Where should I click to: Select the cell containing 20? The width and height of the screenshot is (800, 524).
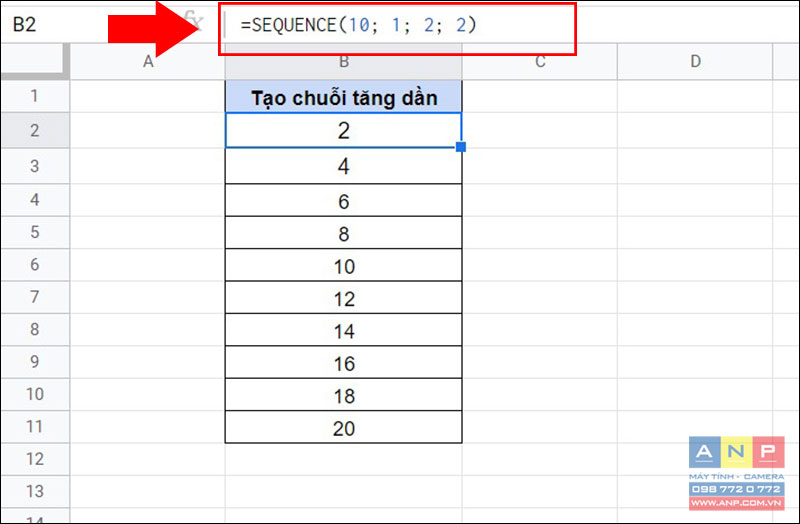pos(343,427)
